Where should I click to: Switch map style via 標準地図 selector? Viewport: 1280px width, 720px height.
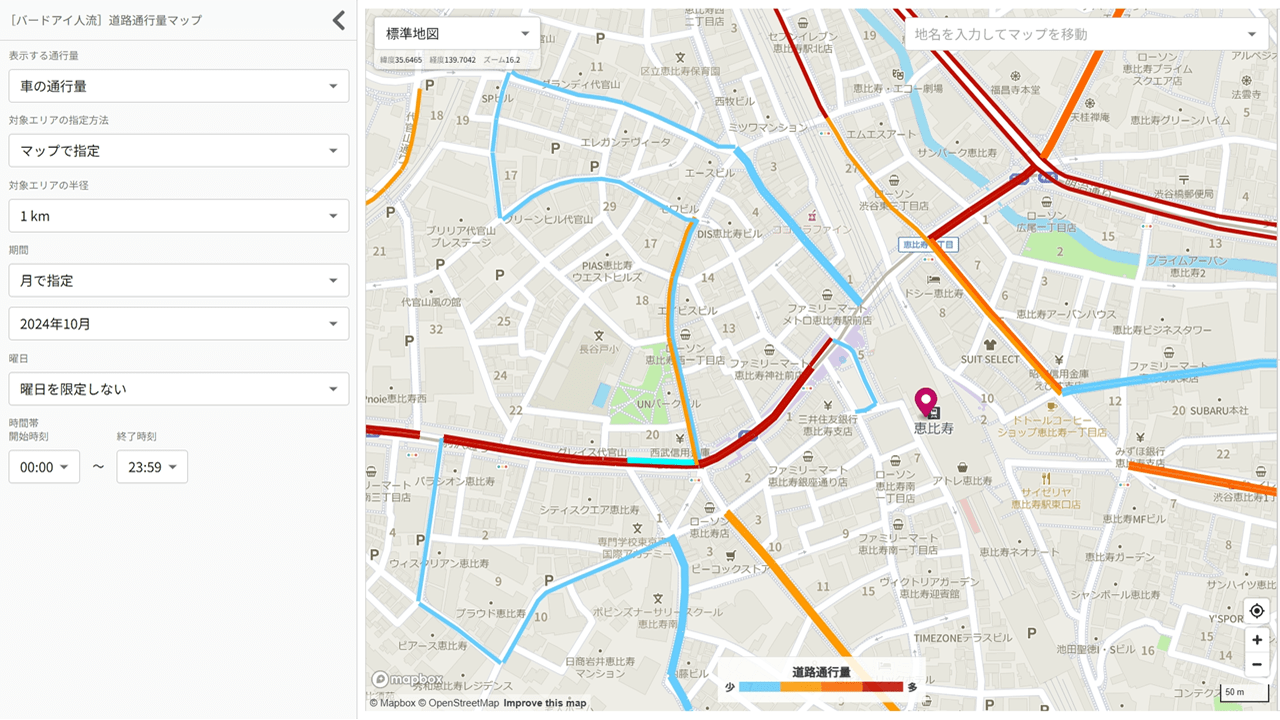point(457,34)
